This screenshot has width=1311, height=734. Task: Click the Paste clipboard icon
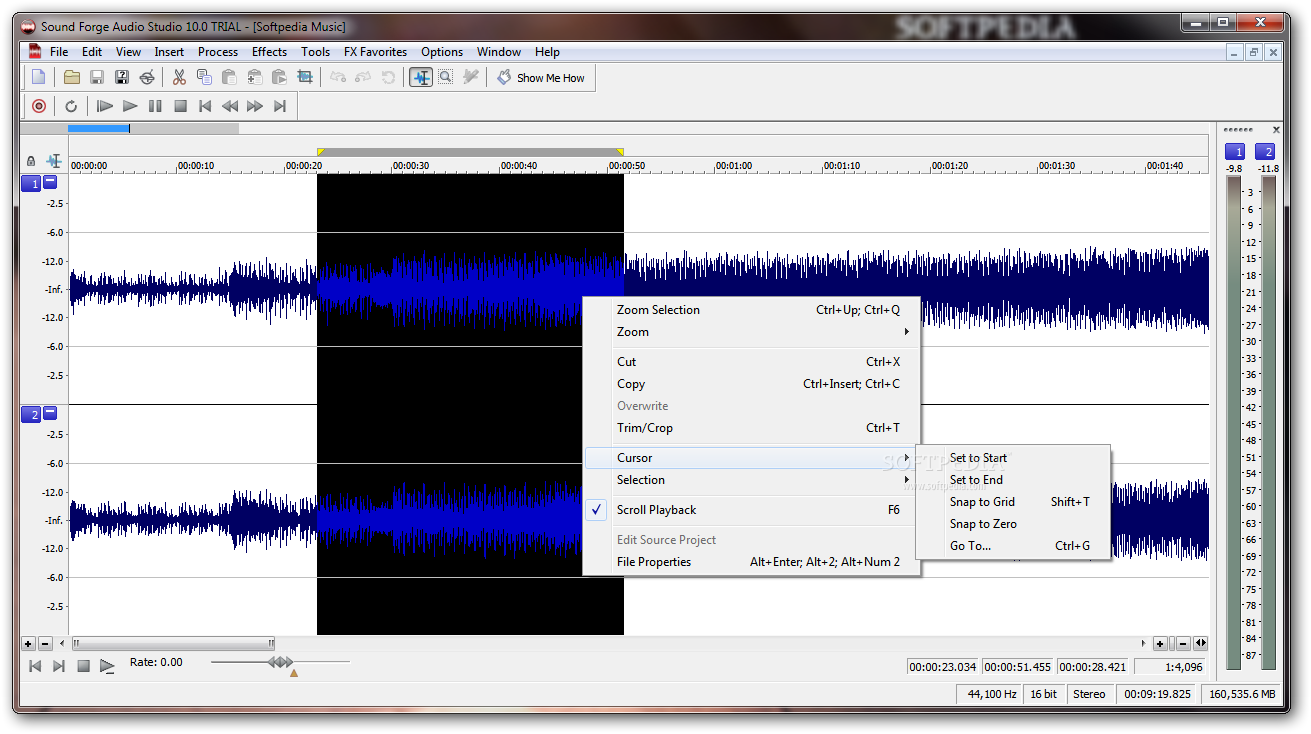point(229,77)
